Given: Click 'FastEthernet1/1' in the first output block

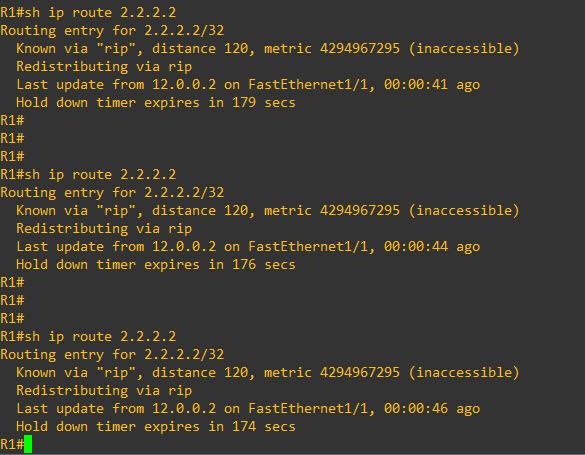Looking at the screenshot, I should (x=308, y=85).
